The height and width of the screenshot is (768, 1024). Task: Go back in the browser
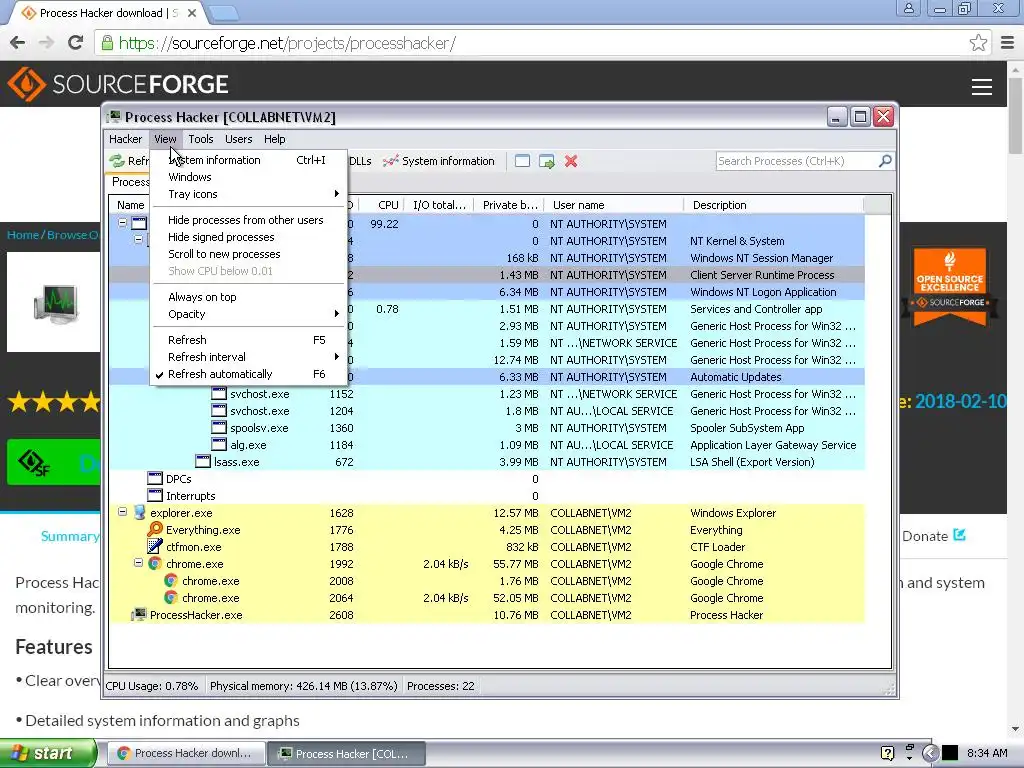18,43
